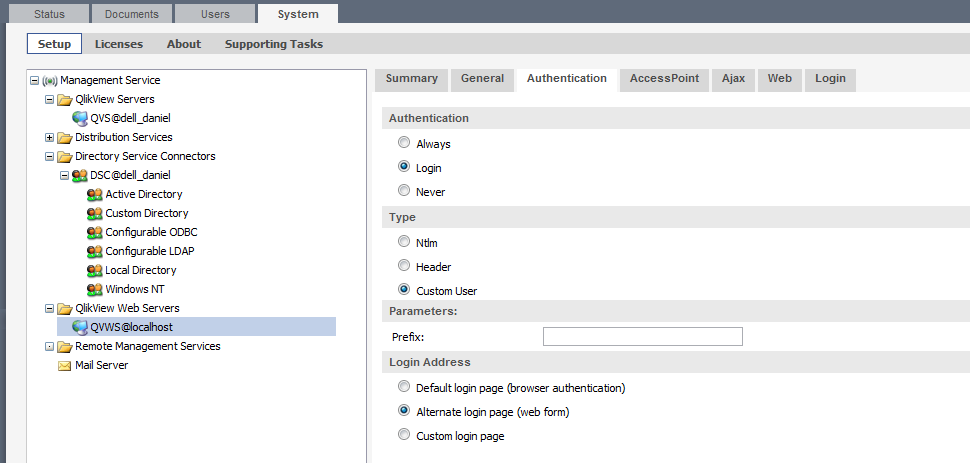
Task: Click the QlikView Web Servers folder icon
Action: pyautogui.click(x=65, y=308)
